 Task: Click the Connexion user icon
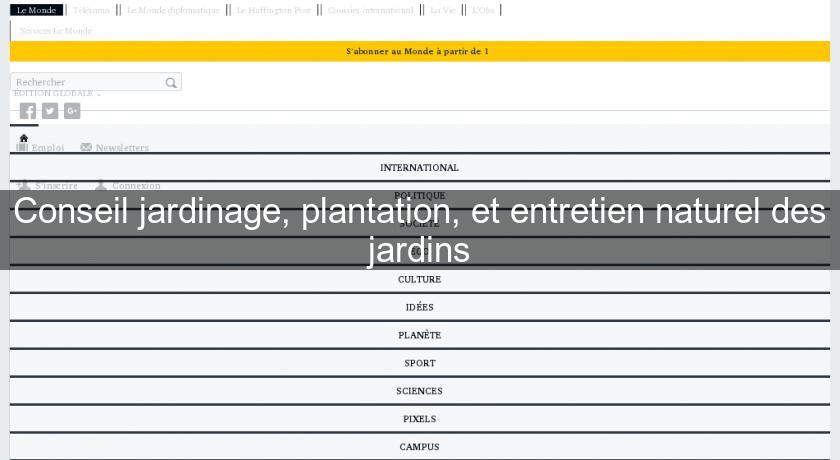click(x=101, y=185)
